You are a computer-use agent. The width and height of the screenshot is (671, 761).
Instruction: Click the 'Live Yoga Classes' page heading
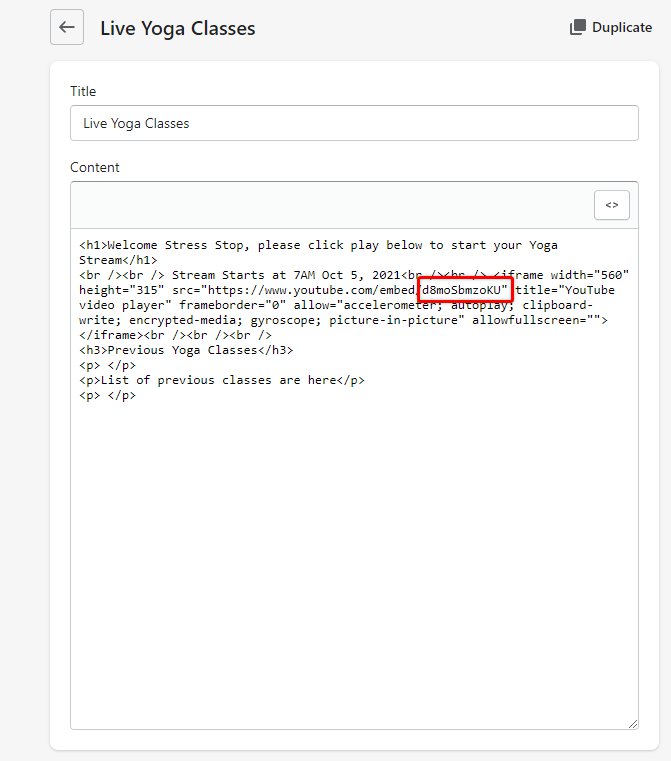tap(177, 28)
